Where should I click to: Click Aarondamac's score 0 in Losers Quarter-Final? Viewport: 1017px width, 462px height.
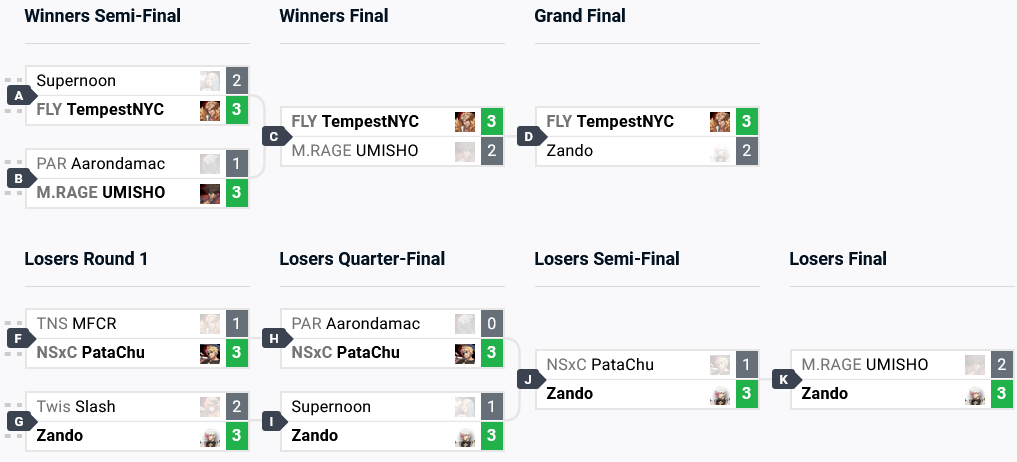pyautogui.click(x=492, y=324)
